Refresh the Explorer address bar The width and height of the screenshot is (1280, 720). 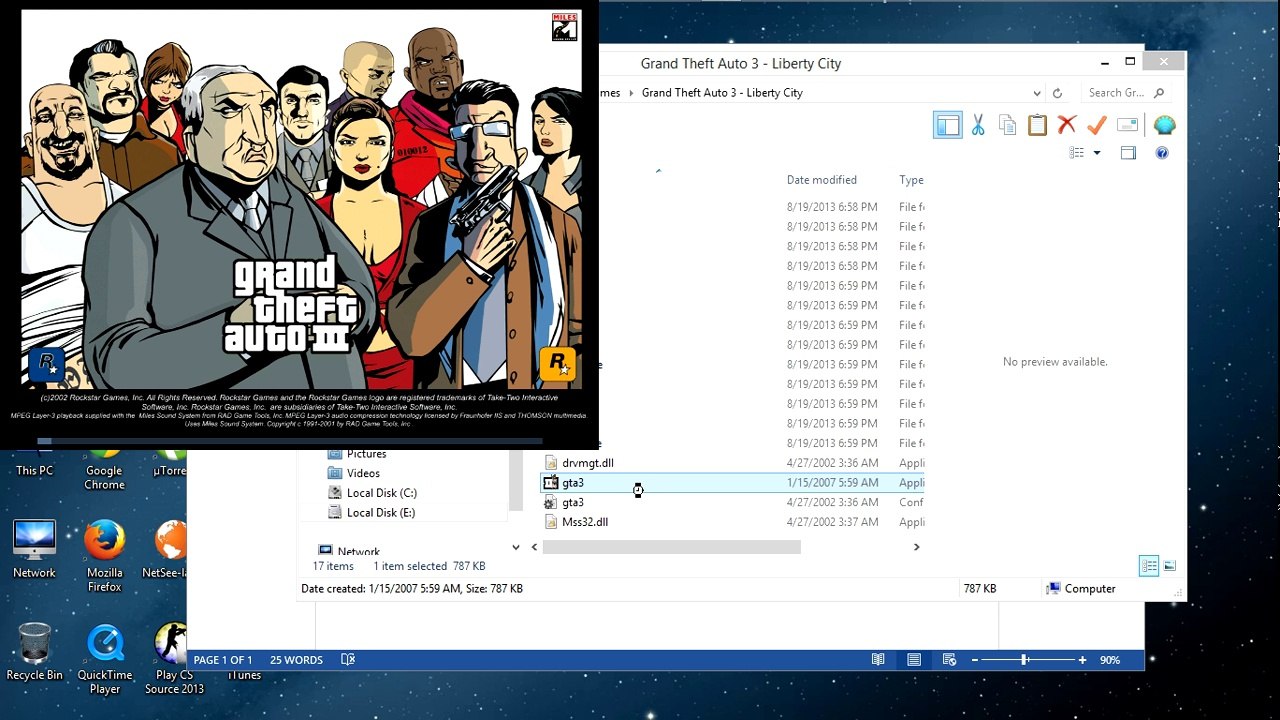(1058, 93)
